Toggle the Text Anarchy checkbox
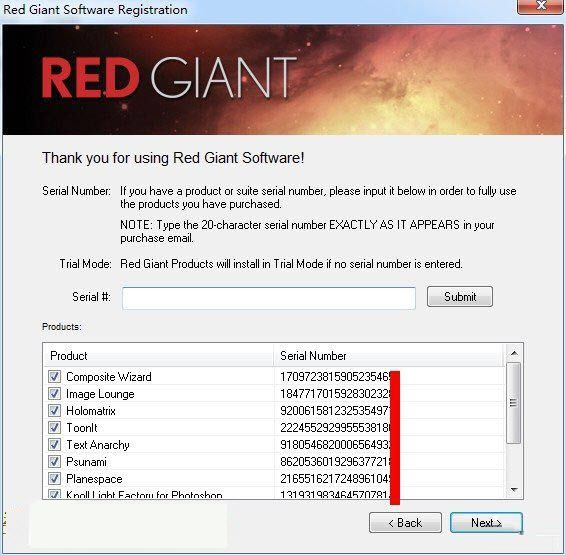Screen dimensions: 566x556 pyautogui.click(x=54, y=444)
